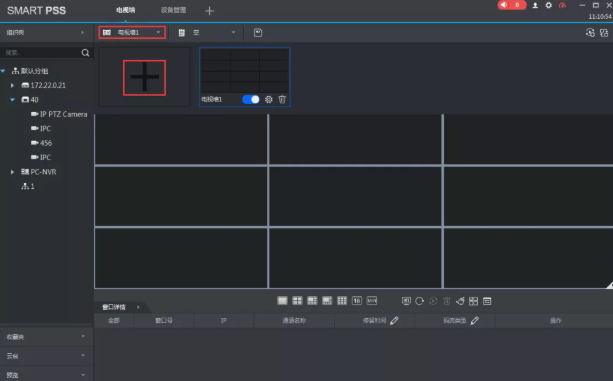Delete TV wall 1 with trash icon
Viewport: 613px width, 381px height.
click(282, 99)
